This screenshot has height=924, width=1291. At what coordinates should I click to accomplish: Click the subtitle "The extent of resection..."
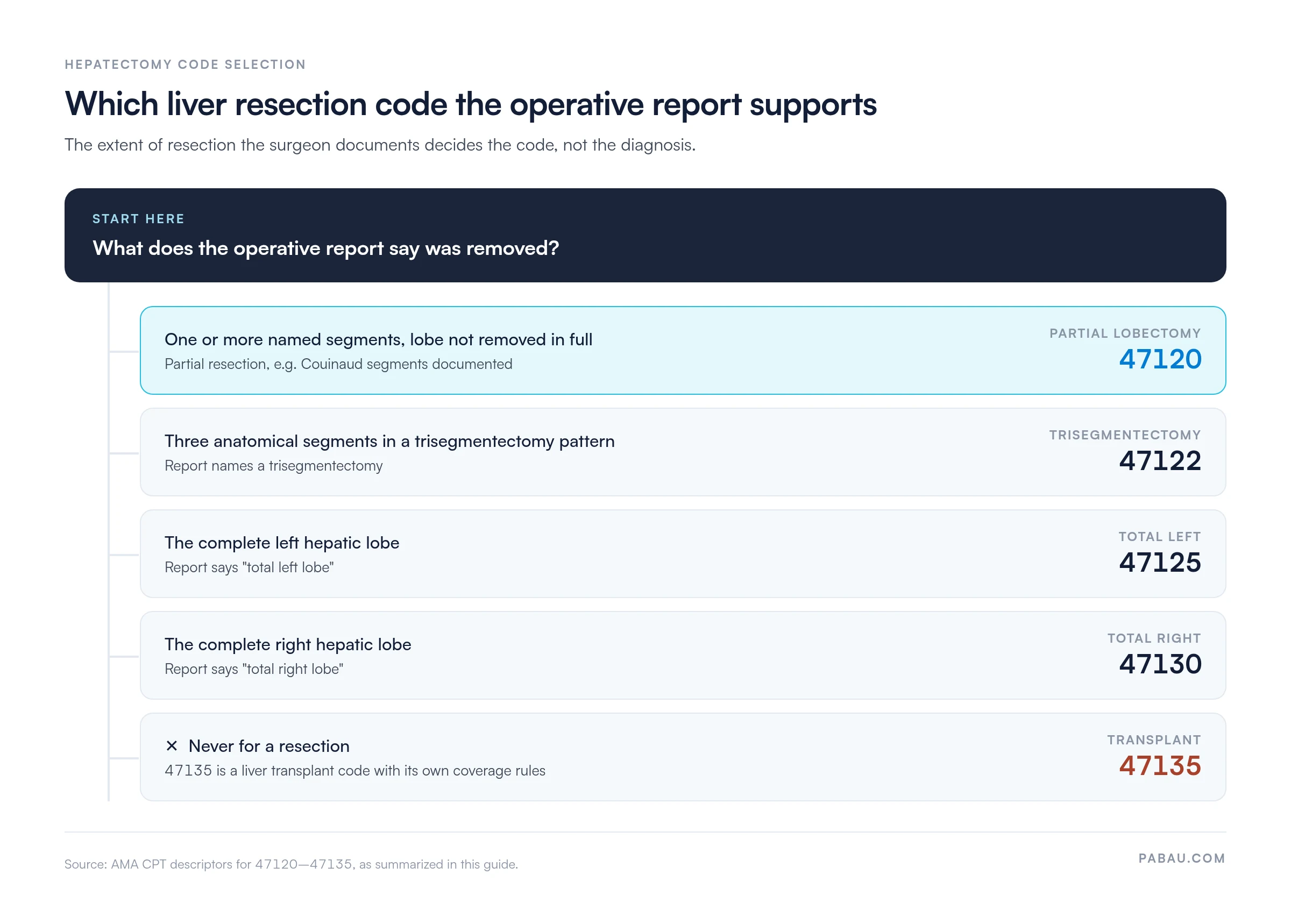point(380,145)
